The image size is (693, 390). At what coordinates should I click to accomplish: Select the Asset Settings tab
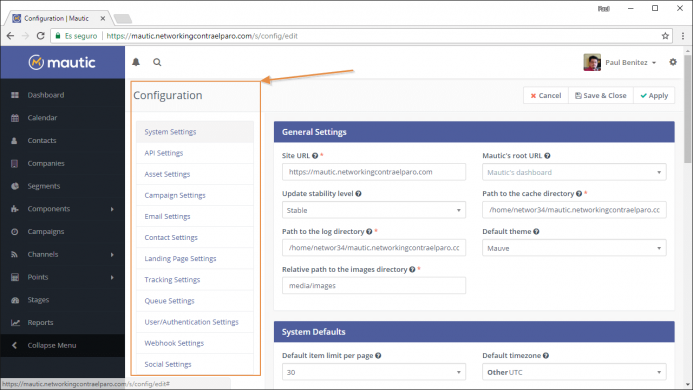195,174
